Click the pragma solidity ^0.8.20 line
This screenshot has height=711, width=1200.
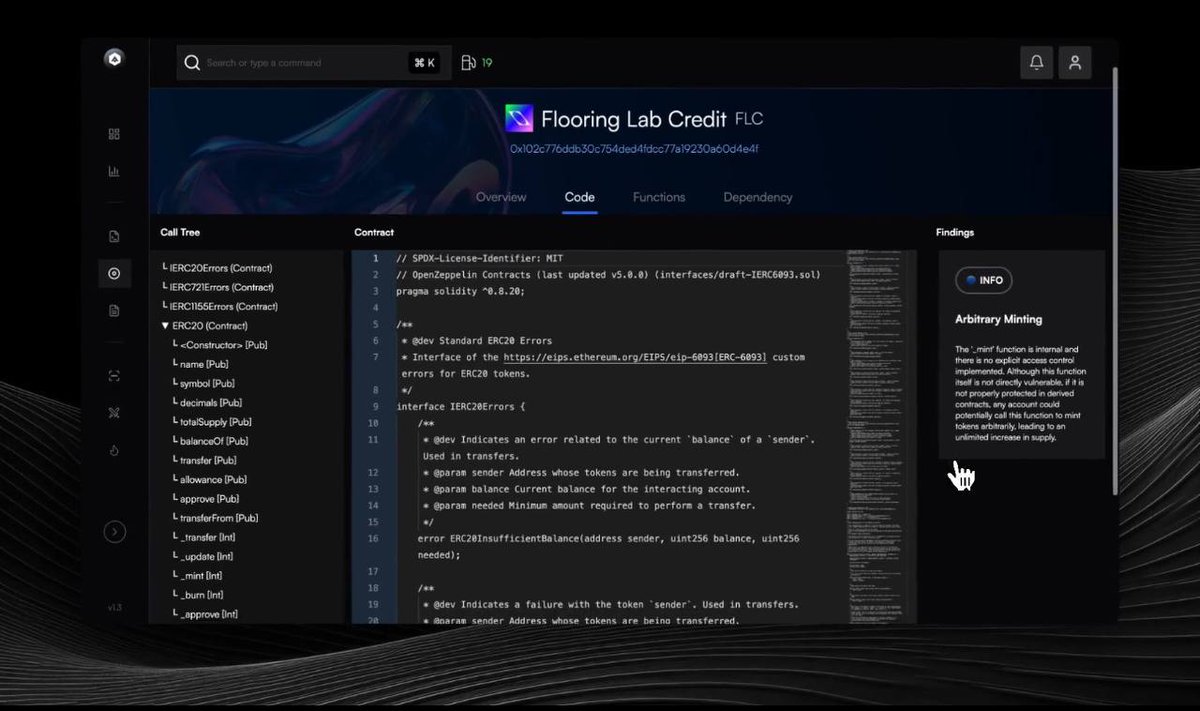[460, 291]
